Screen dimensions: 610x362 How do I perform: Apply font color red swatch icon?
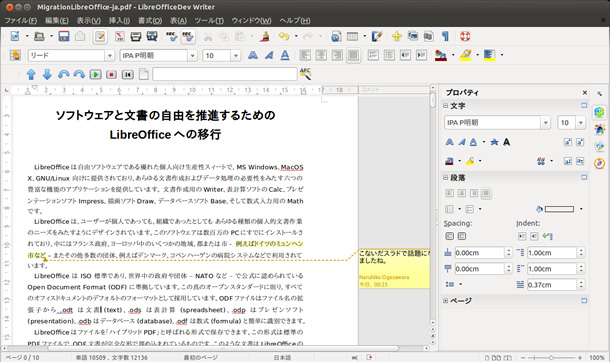(x=441, y=55)
